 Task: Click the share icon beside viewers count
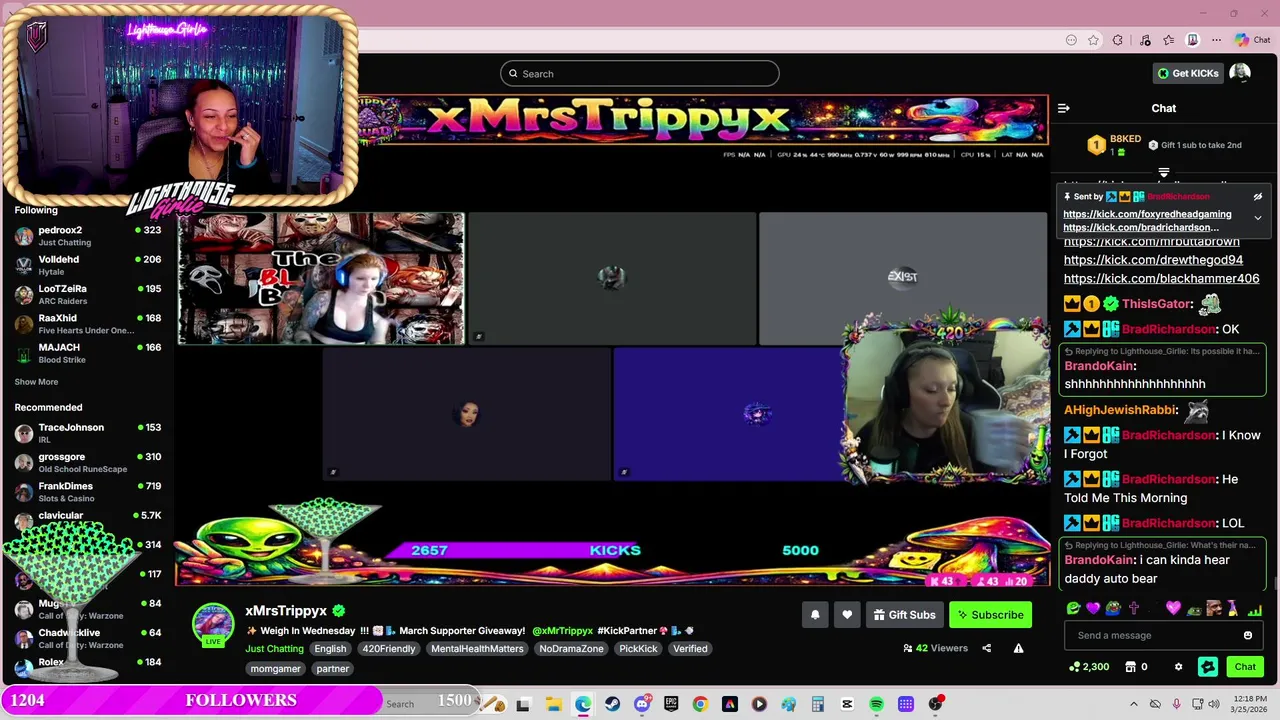point(986,648)
